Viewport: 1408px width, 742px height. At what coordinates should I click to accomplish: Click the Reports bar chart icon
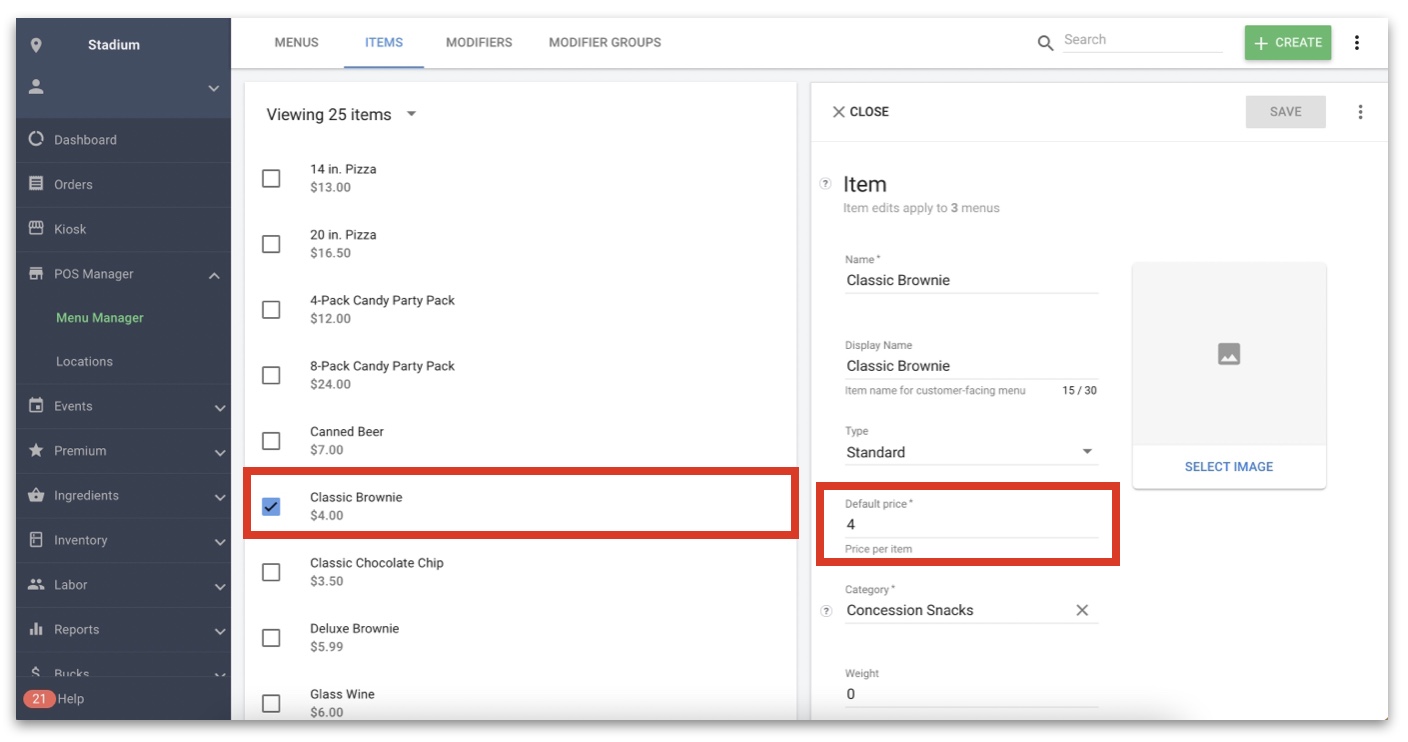click(x=37, y=629)
